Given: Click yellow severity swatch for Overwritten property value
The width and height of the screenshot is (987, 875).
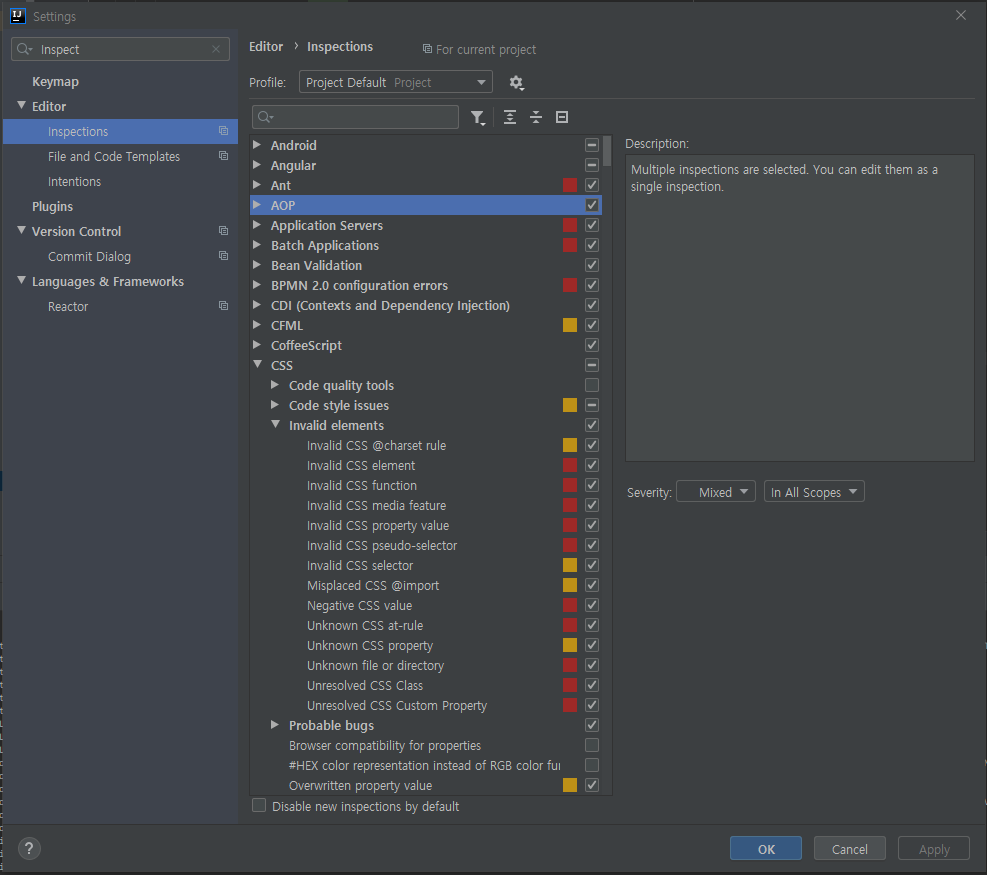Looking at the screenshot, I should tap(570, 785).
